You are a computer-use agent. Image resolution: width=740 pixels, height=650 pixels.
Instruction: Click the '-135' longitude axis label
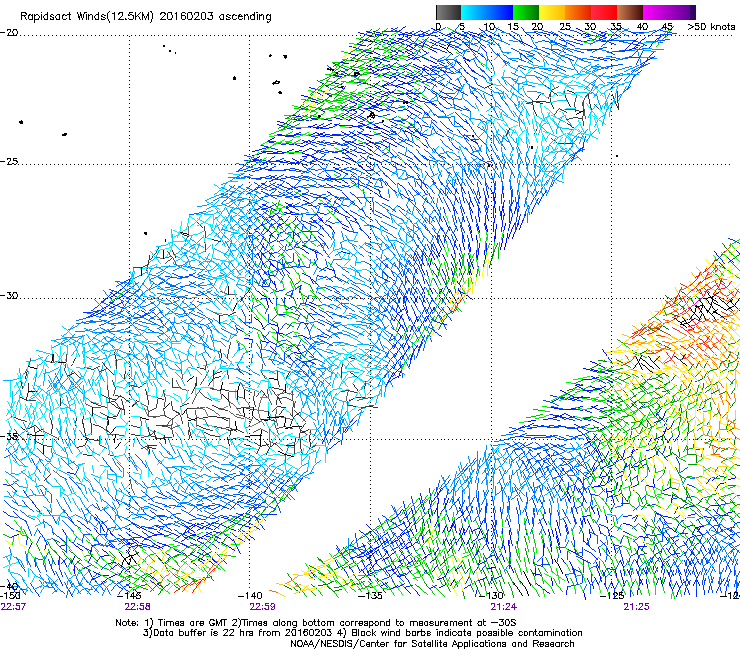[370, 595]
